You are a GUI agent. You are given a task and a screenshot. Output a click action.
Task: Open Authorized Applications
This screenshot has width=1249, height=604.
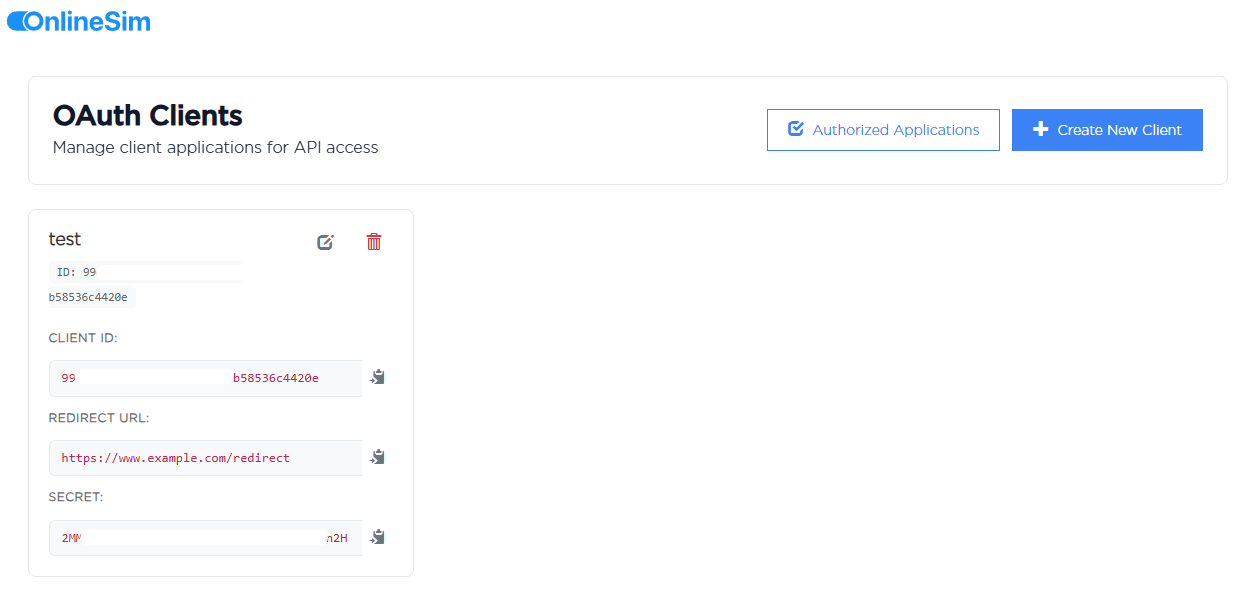click(x=884, y=129)
